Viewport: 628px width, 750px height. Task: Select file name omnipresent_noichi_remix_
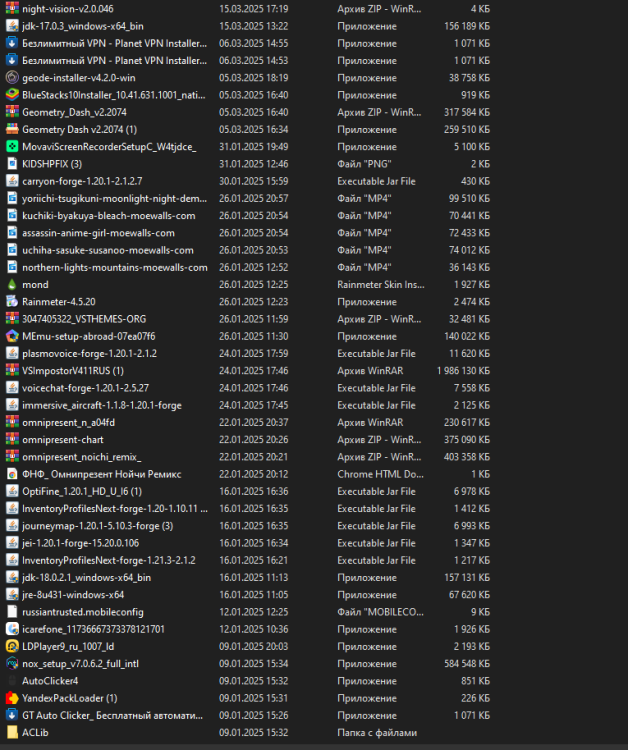coord(82,457)
